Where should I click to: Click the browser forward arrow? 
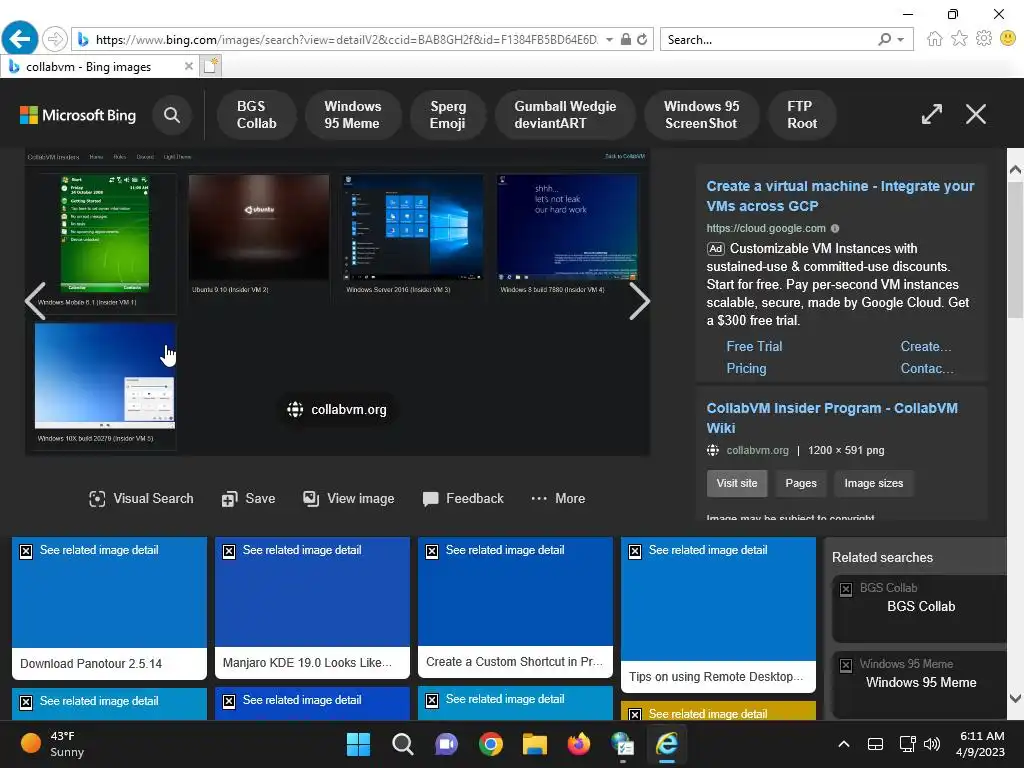pos(55,39)
